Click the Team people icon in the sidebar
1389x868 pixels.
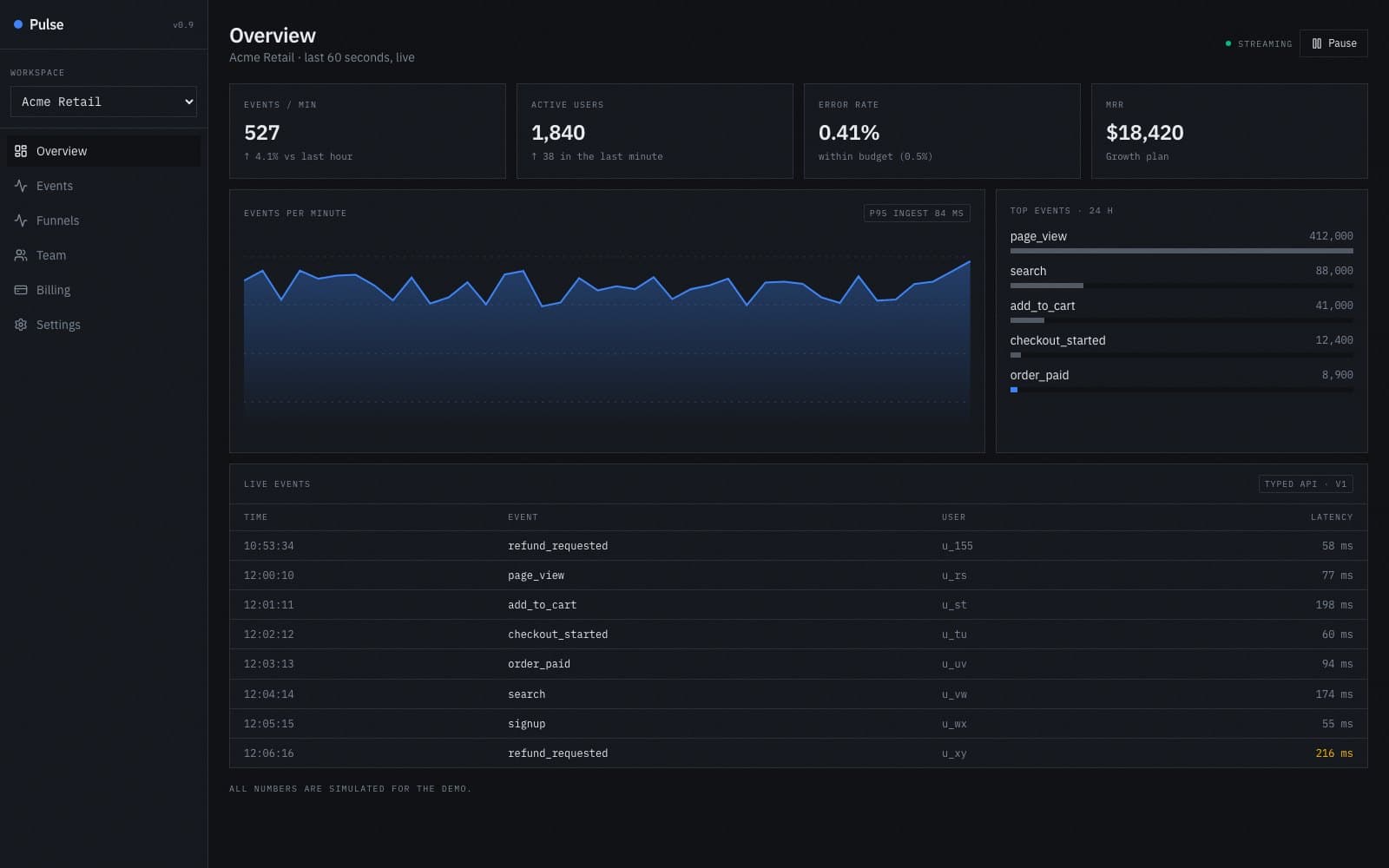(21, 255)
